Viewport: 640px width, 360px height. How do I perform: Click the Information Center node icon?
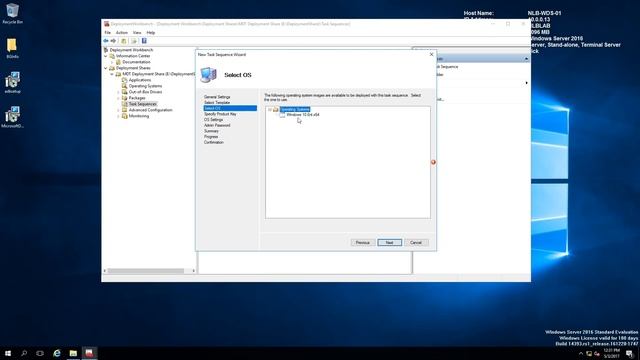[x=112, y=56]
